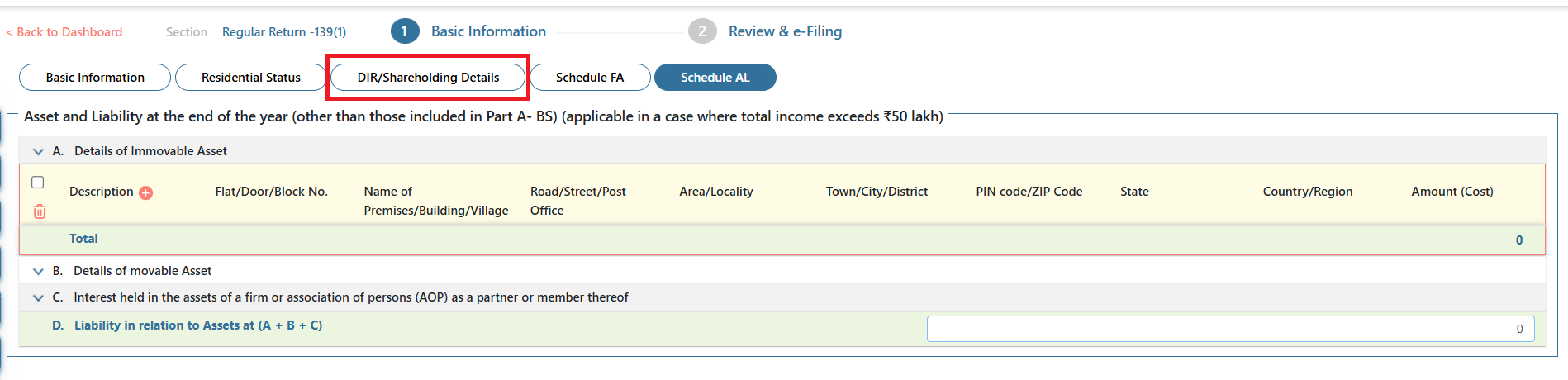The width and height of the screenshot is (1568, 380).
Task: Click the step 1 circle icon
Action: tap(404, 31)
